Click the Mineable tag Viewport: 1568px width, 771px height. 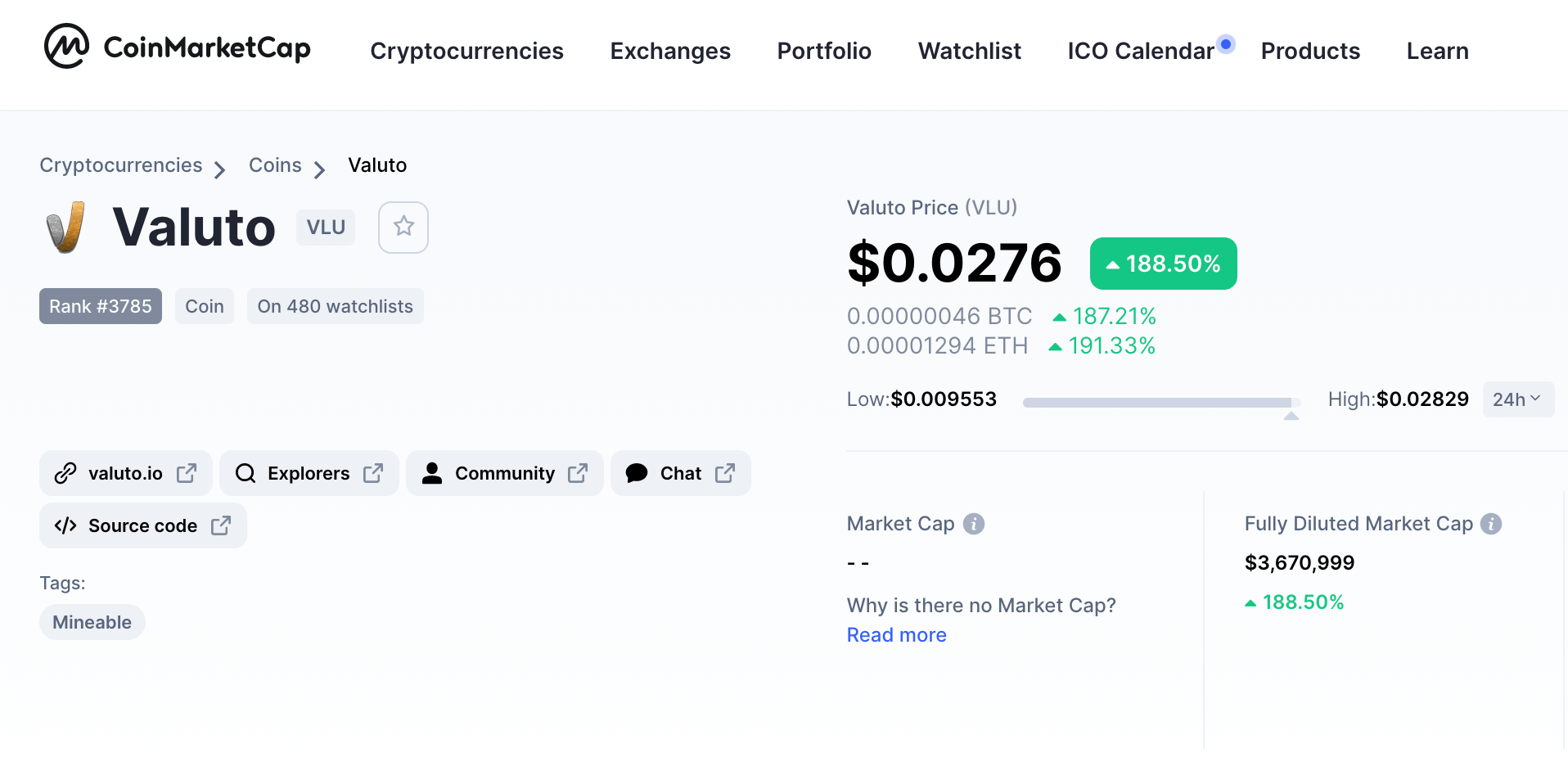click(x=92, y=622)
